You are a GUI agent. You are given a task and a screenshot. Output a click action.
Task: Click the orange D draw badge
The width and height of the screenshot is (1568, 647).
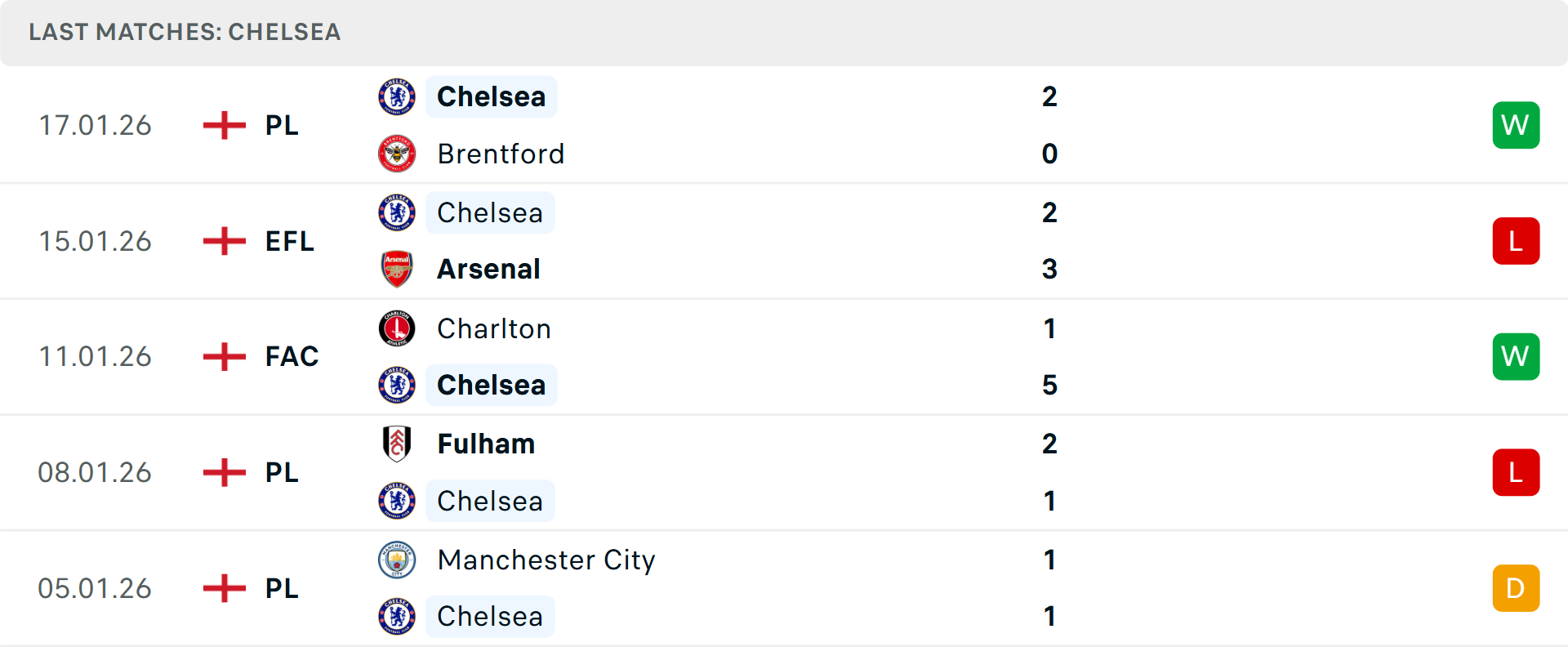point(1516,588)
